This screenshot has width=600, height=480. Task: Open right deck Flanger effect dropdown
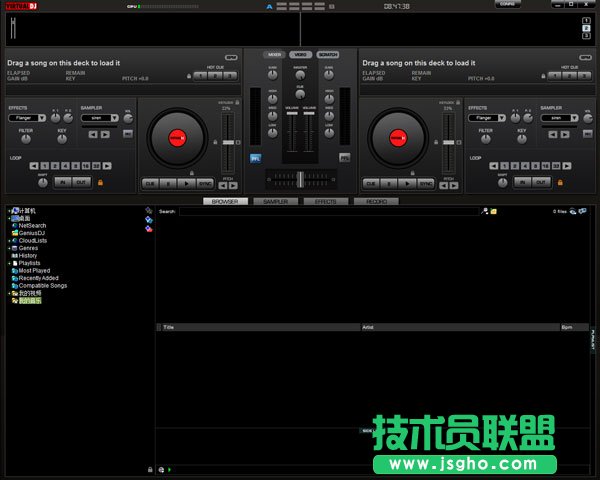[502, 118]
